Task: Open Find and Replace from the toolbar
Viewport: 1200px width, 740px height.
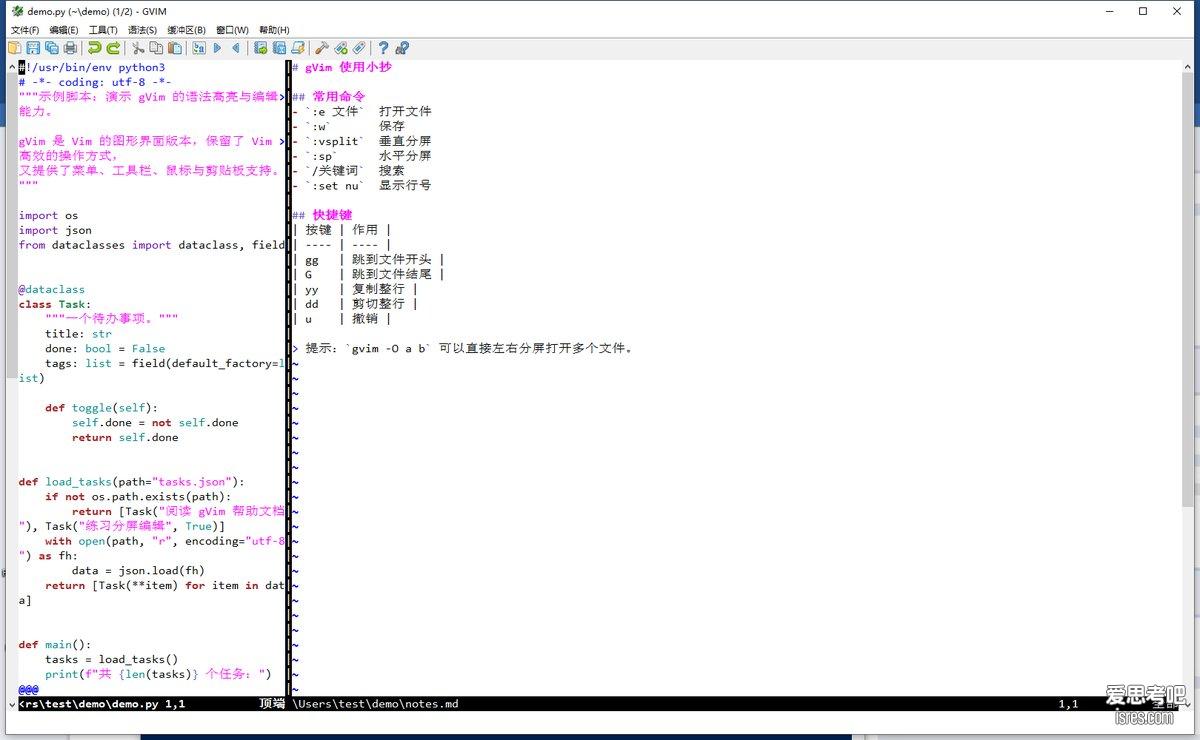Action: 199,48
